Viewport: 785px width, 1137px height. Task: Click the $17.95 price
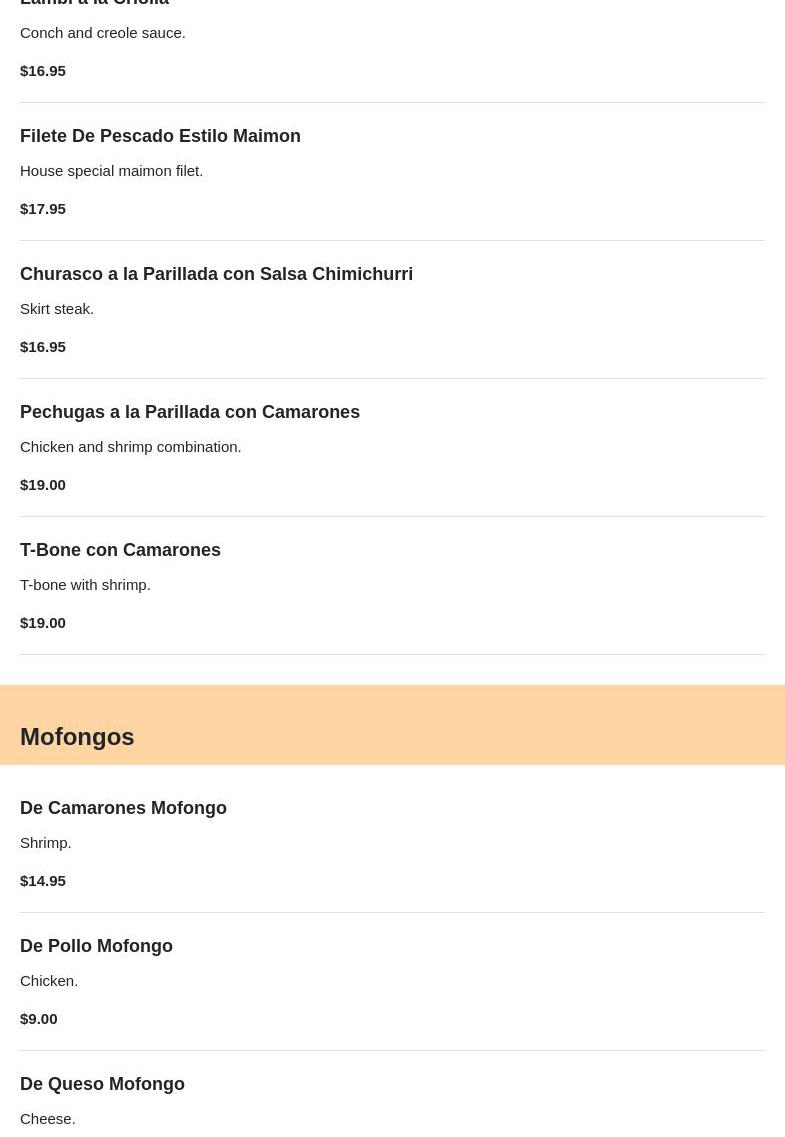point(43,209)
